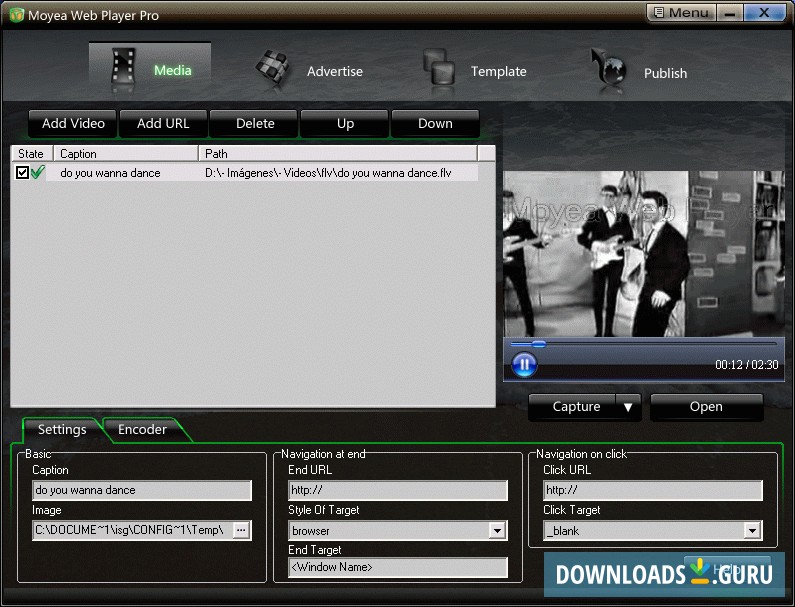The image size is (795, 607).
Task: Open the Menu in title bar
Action: 679,13
